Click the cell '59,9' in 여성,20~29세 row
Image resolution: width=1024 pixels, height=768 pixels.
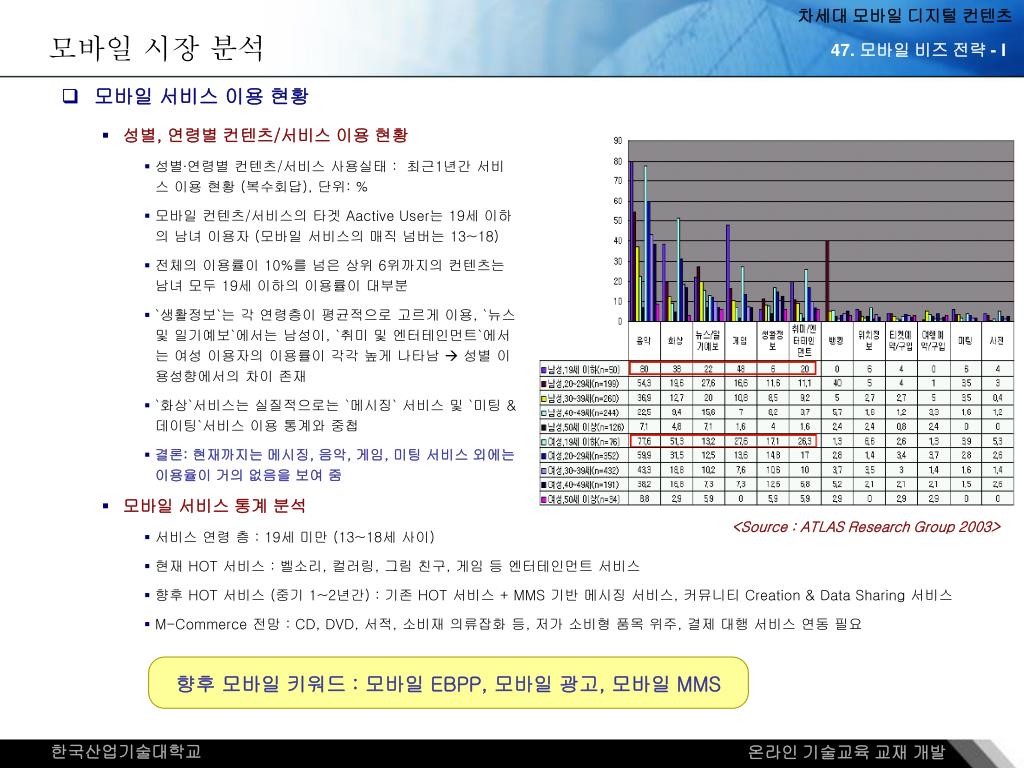pos(644,455)
